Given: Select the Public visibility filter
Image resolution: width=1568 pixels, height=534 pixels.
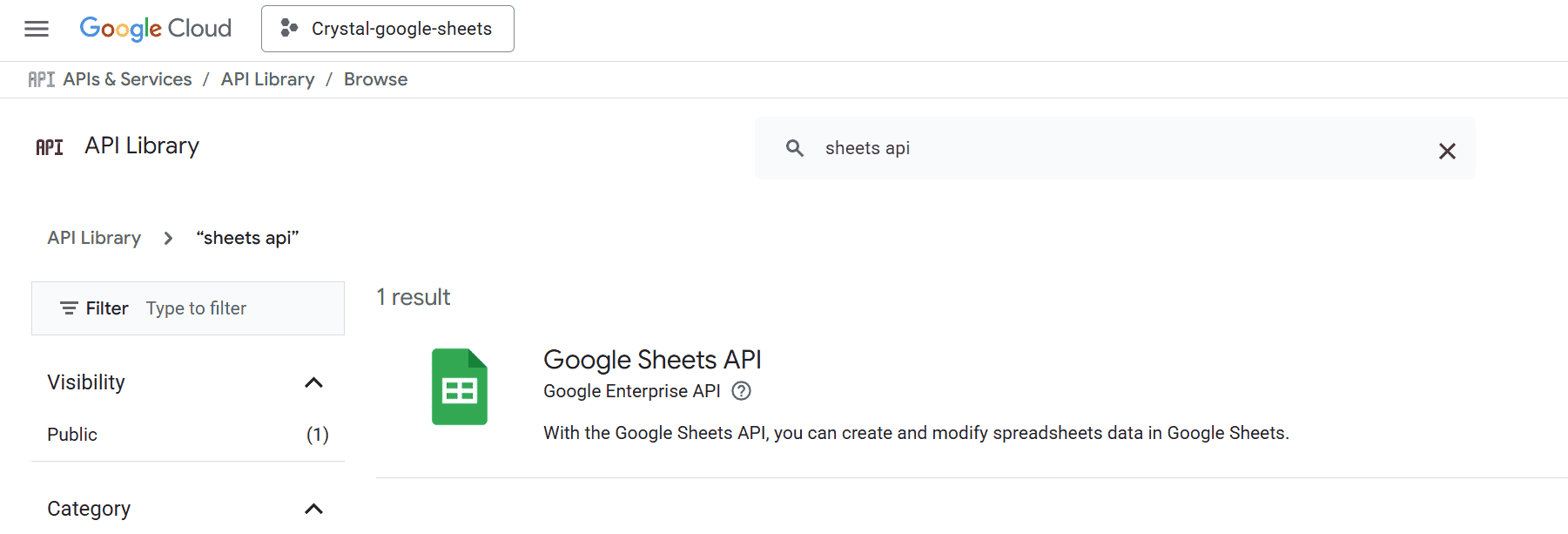Looking at the screenshot, I should (x=72, y=434).
